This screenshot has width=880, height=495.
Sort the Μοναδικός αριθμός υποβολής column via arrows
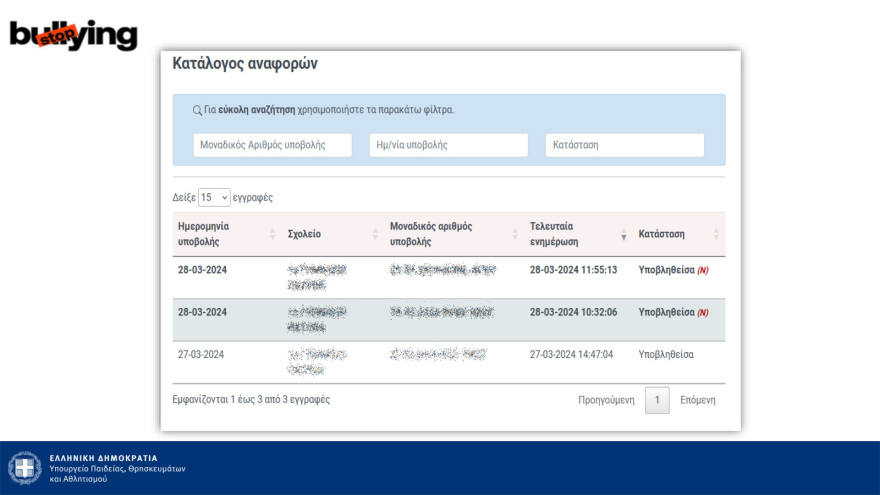(515, 234)
